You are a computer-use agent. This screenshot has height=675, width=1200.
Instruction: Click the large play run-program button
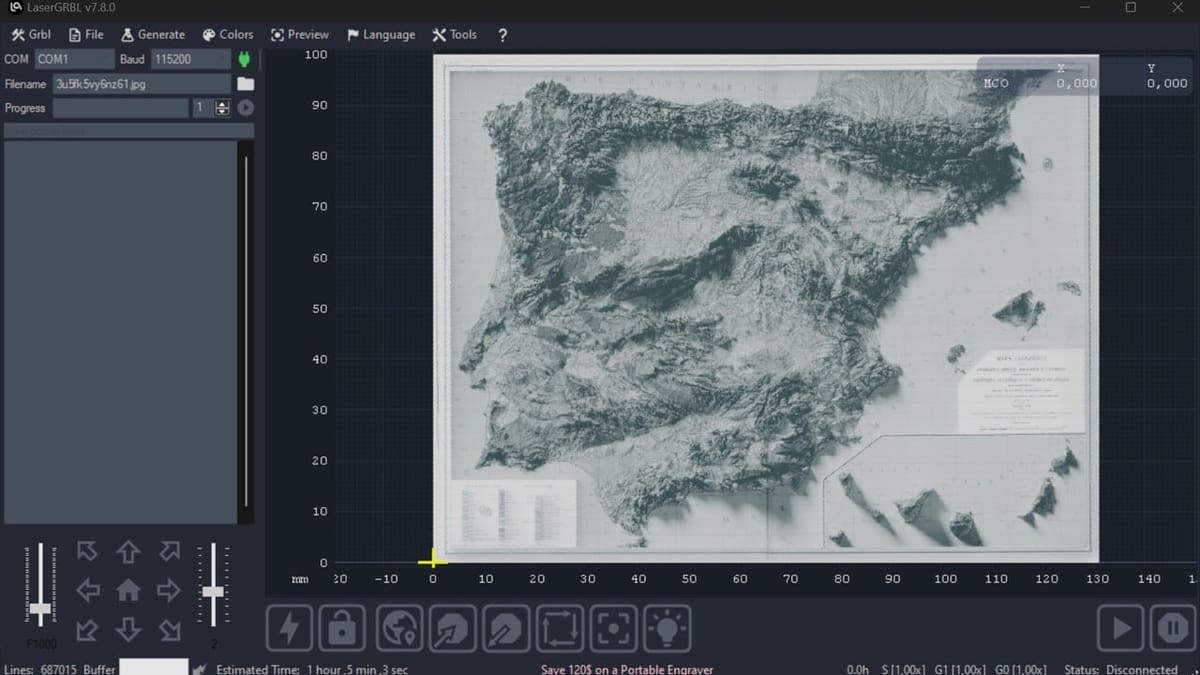1122,628
